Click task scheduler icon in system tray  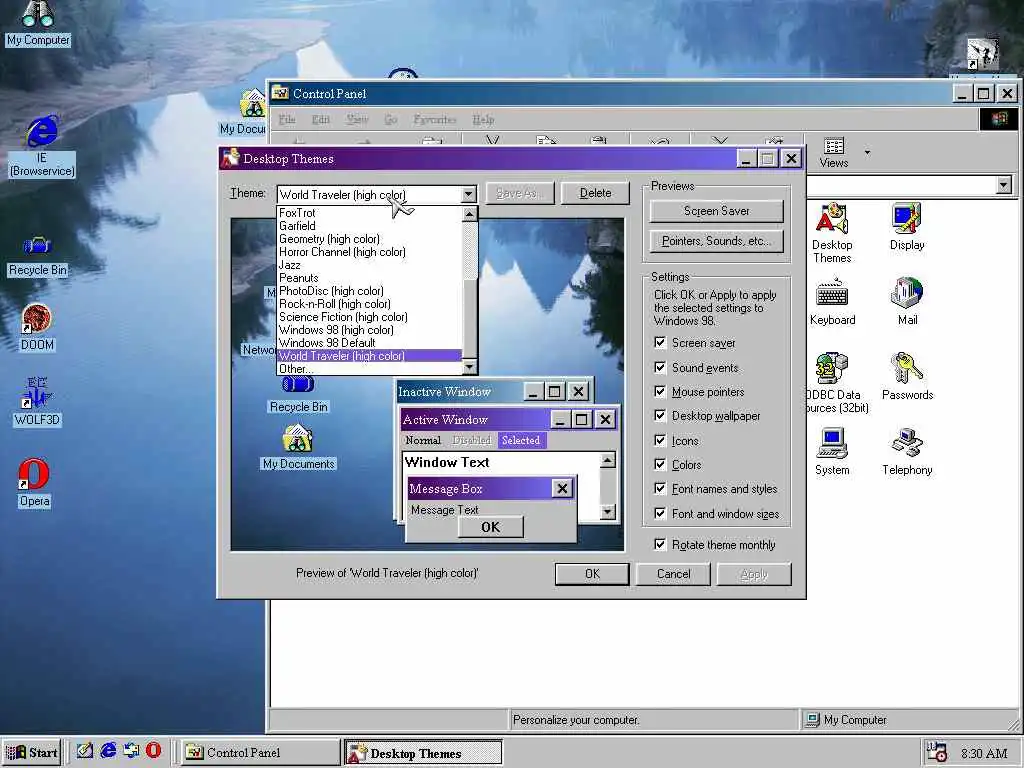[x=937, y=752]
